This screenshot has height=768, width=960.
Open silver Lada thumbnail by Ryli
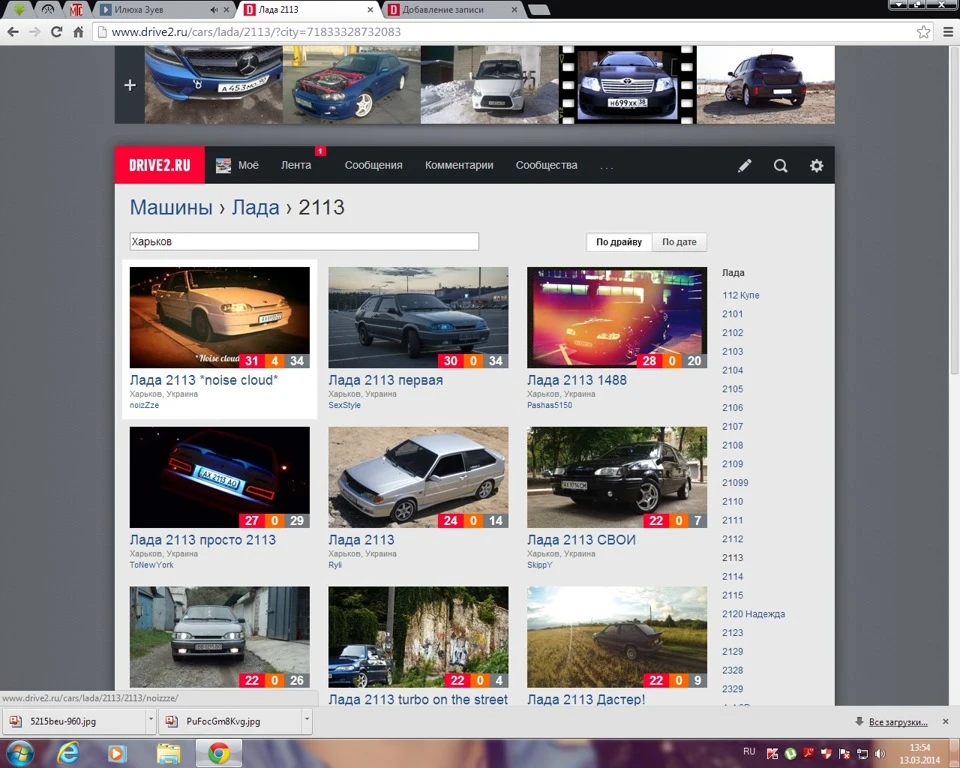(418, 477)
